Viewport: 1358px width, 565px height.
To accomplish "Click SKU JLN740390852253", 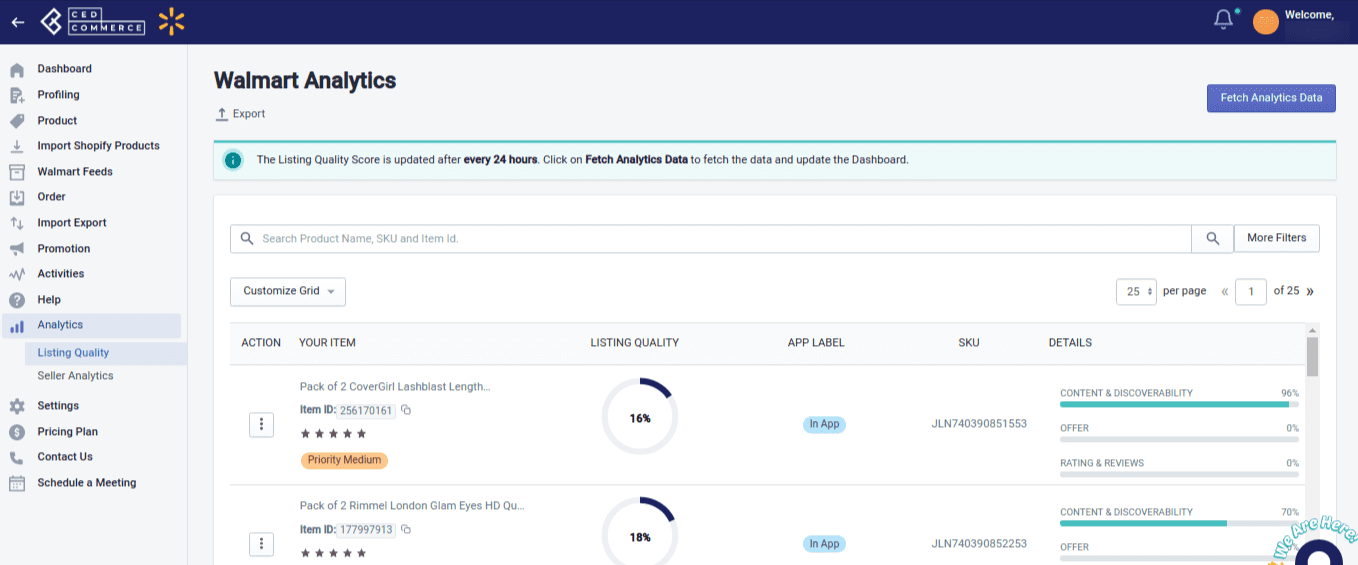I will click(979, 544).
